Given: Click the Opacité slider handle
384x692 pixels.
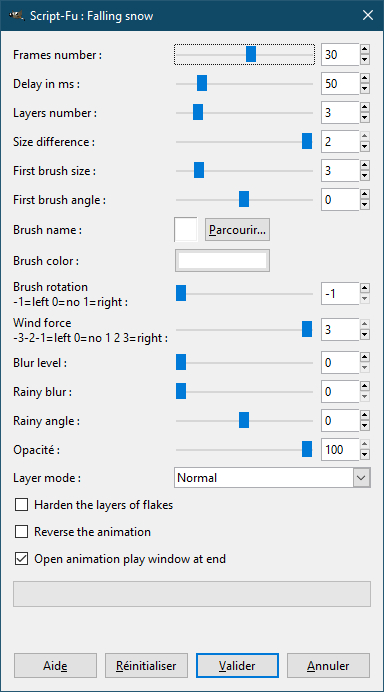Looking at the screenshot, I should (x=307, y=450).
